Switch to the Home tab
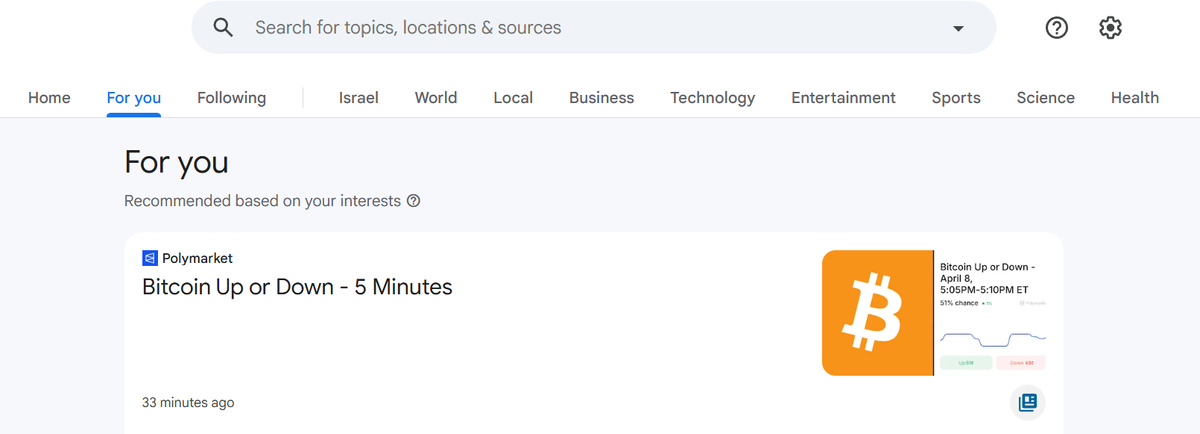This screenshot has height=434, width=1200. (x=49, y=98)
